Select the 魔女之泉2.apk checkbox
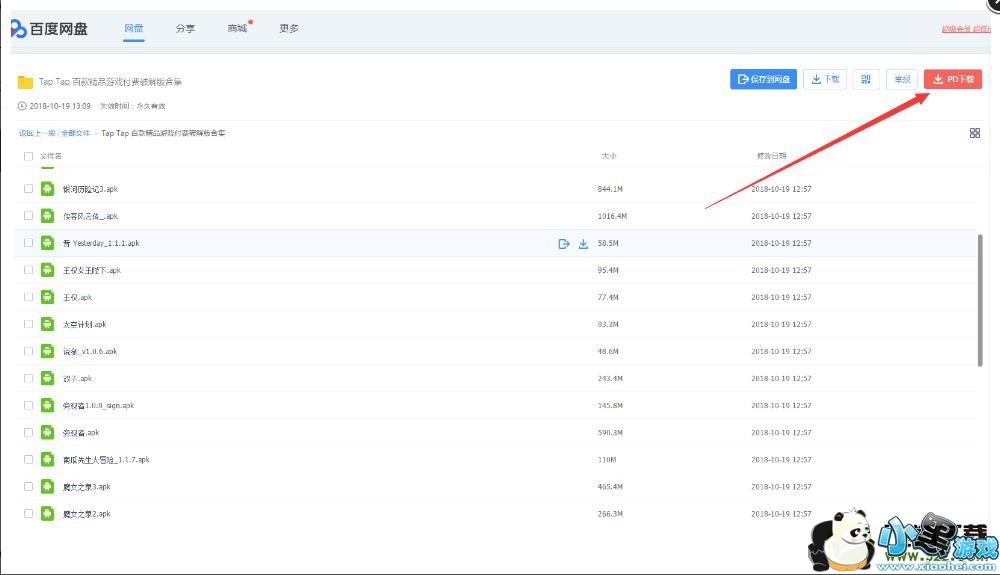Image resolution: width=1000 pixels, height=575 pixels. [x=28, y=513]
